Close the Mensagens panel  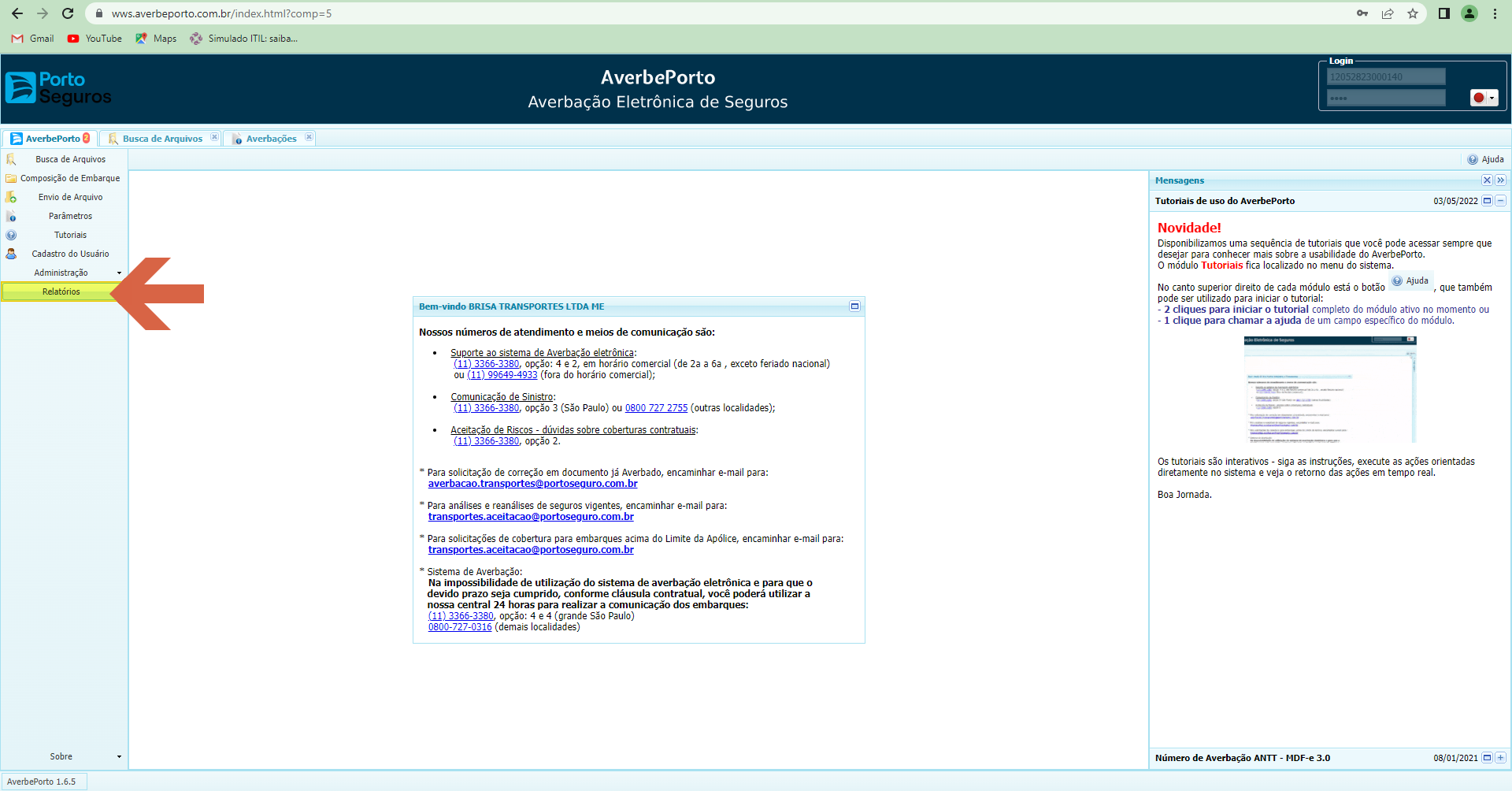1487,180
